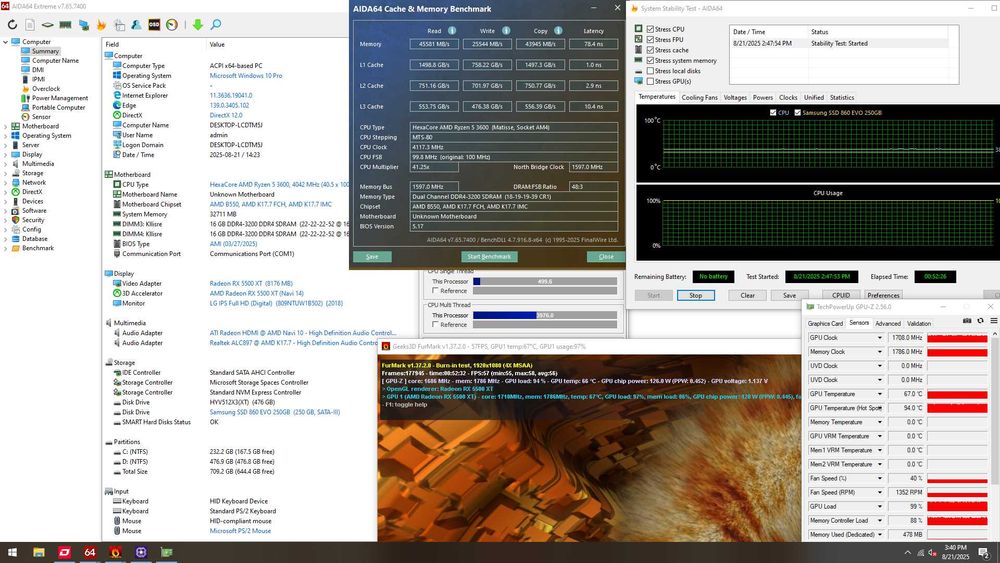Switch to the Cooling Fans tab
The image size is (1000, 563).
click(699, 97)
